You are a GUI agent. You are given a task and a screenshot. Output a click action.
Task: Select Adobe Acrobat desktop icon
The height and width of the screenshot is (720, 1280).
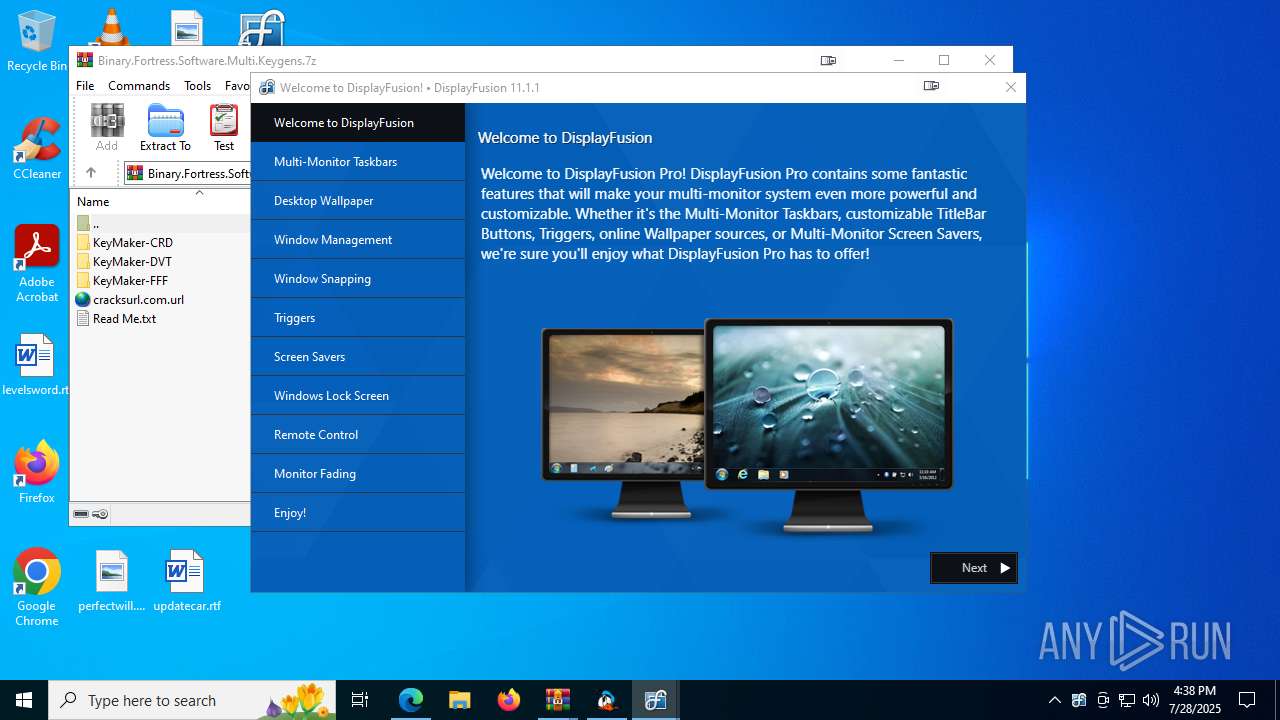tap(37, 264)
